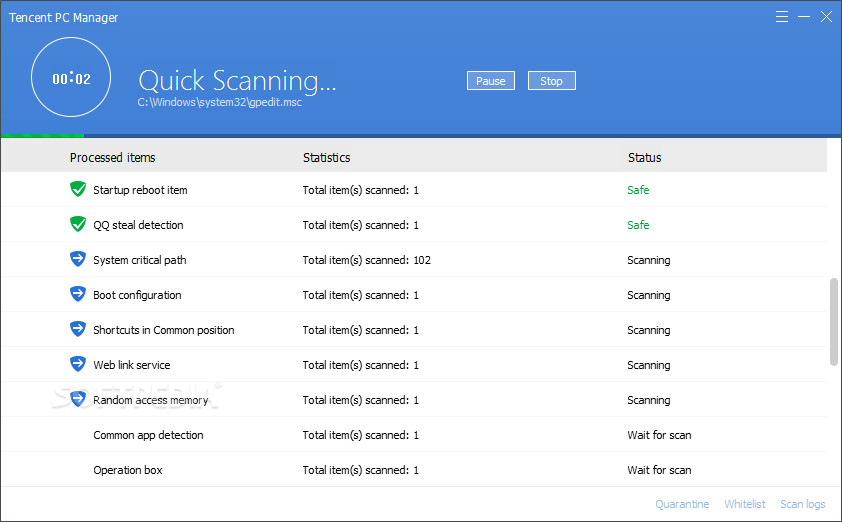
Task: Click blue shield for Shortcuts in Common position
Action: [78, 329]
